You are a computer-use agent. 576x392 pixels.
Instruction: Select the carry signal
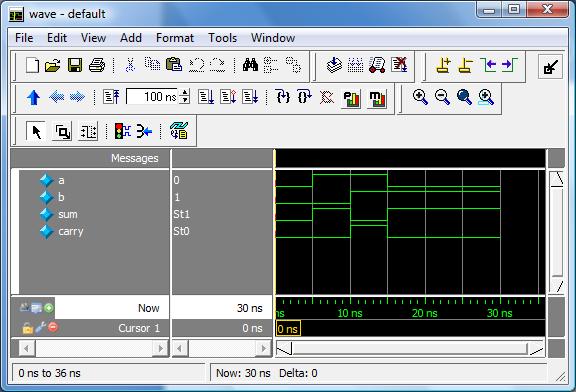point(71,231)
